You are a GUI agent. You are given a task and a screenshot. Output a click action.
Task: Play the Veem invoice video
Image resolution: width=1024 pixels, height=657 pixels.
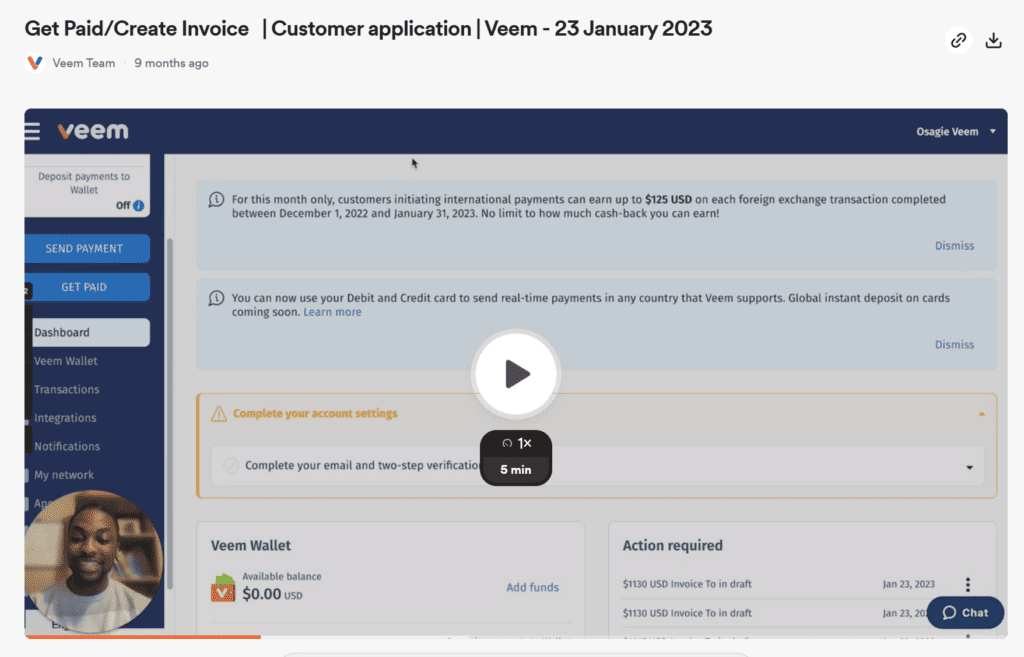coord(516,374)
